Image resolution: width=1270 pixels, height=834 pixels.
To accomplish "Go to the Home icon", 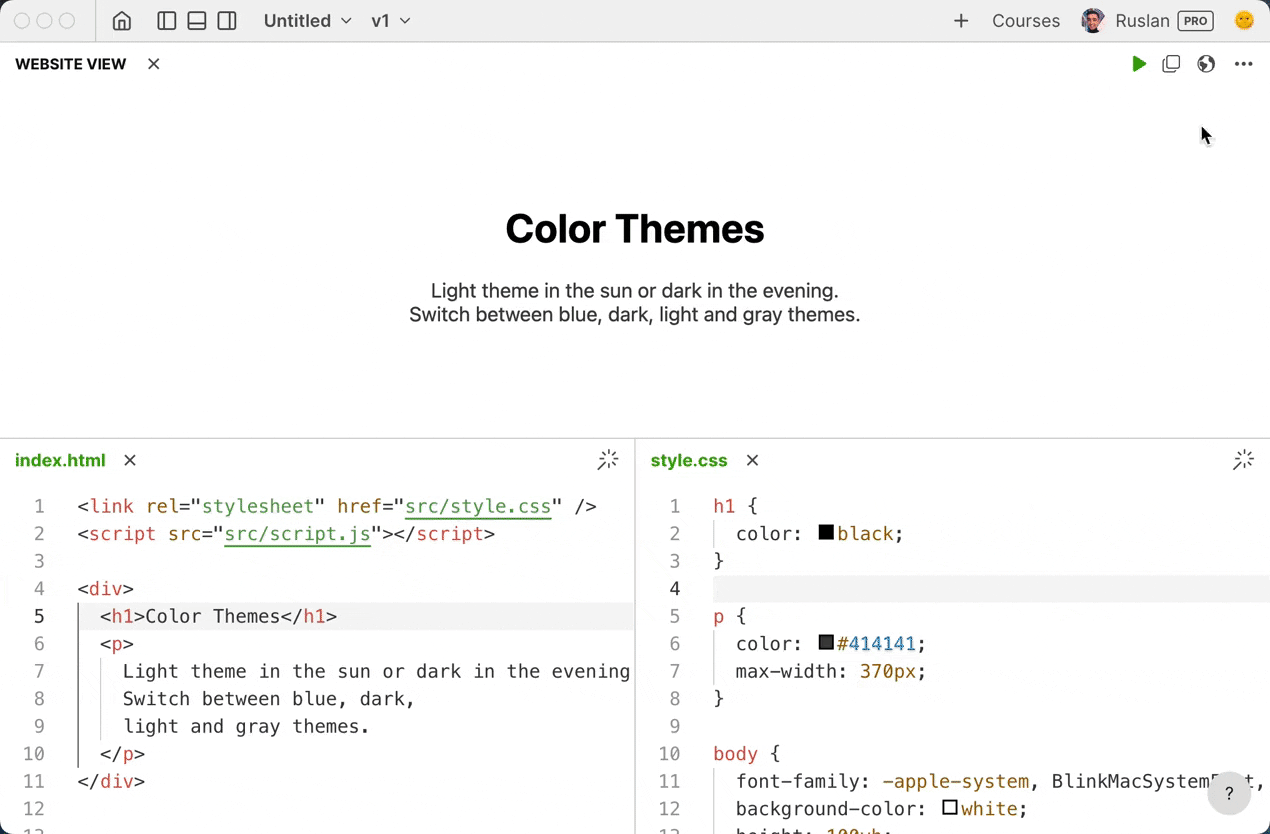I will pos(122,21).
